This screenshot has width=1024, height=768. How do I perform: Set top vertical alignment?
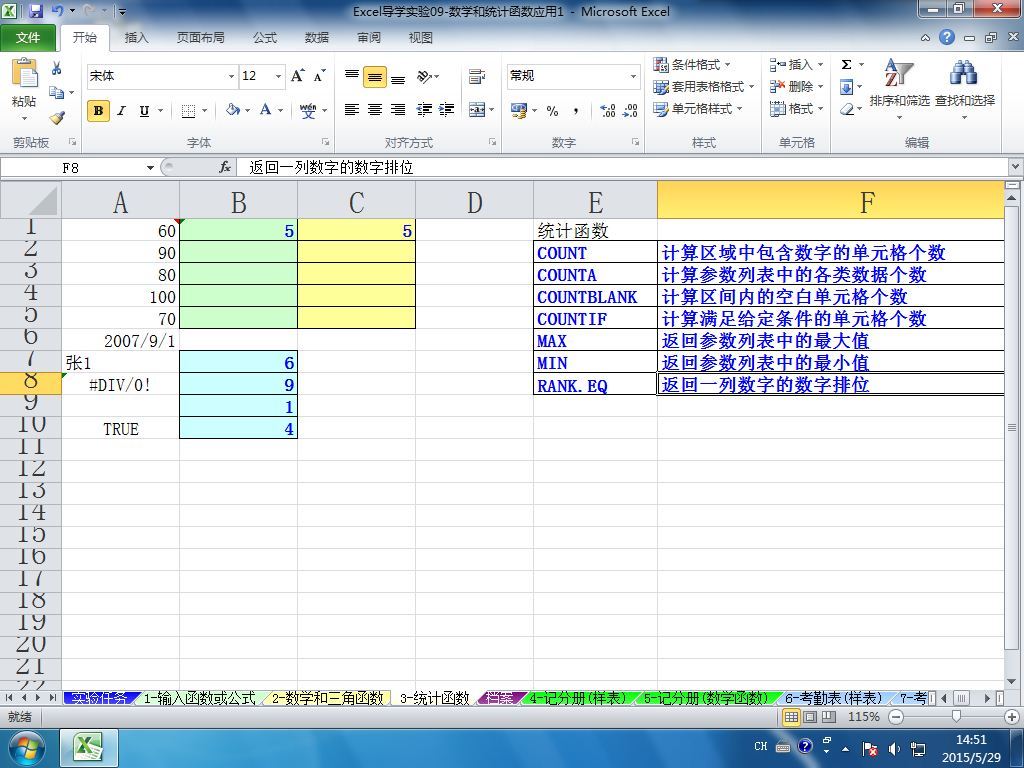point(352,76)
